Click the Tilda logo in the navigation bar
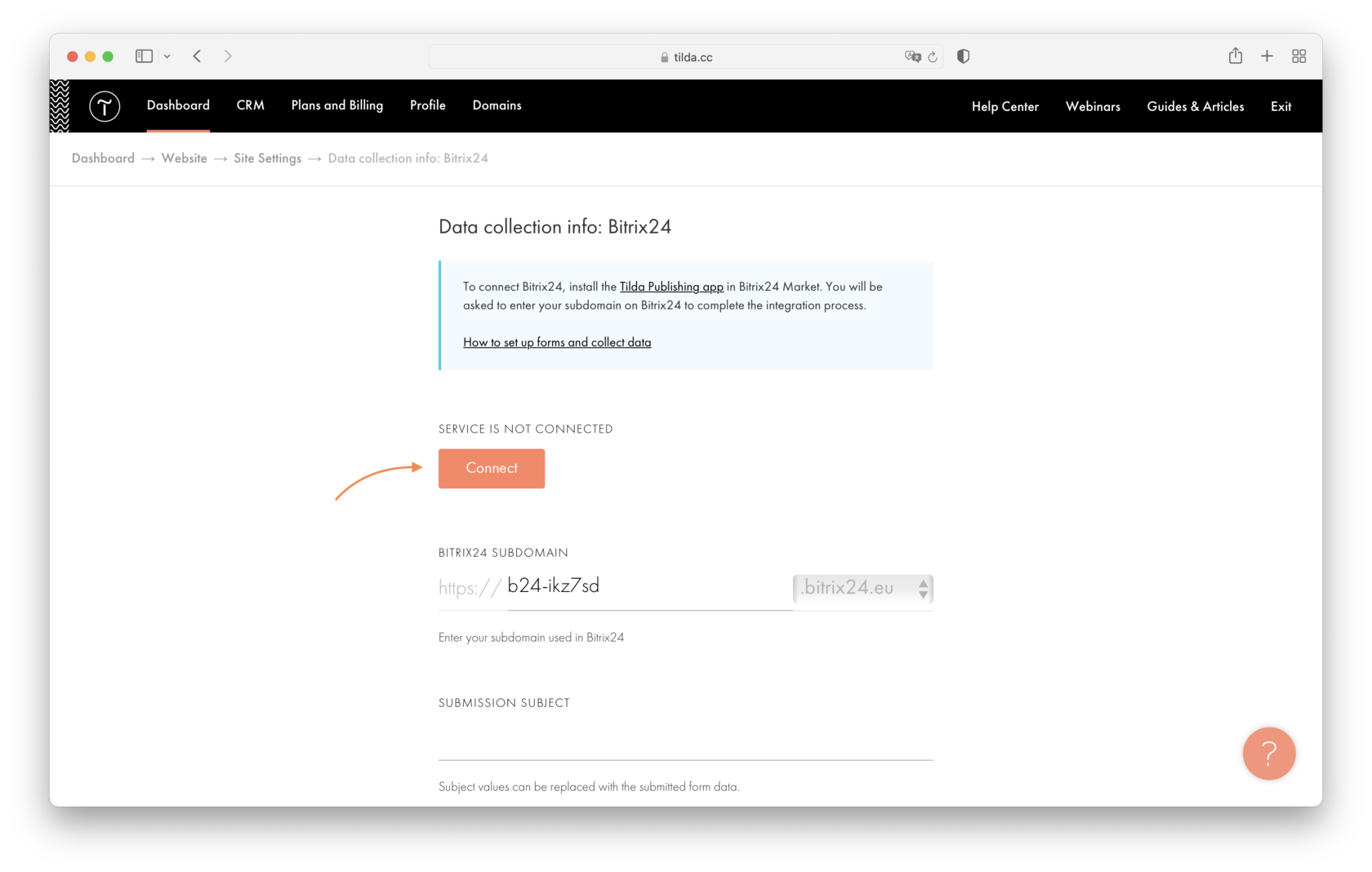This screenshot has width=1372, height=872. (x=105, y=106)
